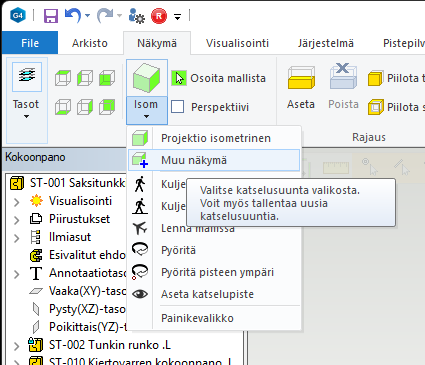The image size is (425, 365).
Task: Open the File tab
Action: tap(30, 43)
